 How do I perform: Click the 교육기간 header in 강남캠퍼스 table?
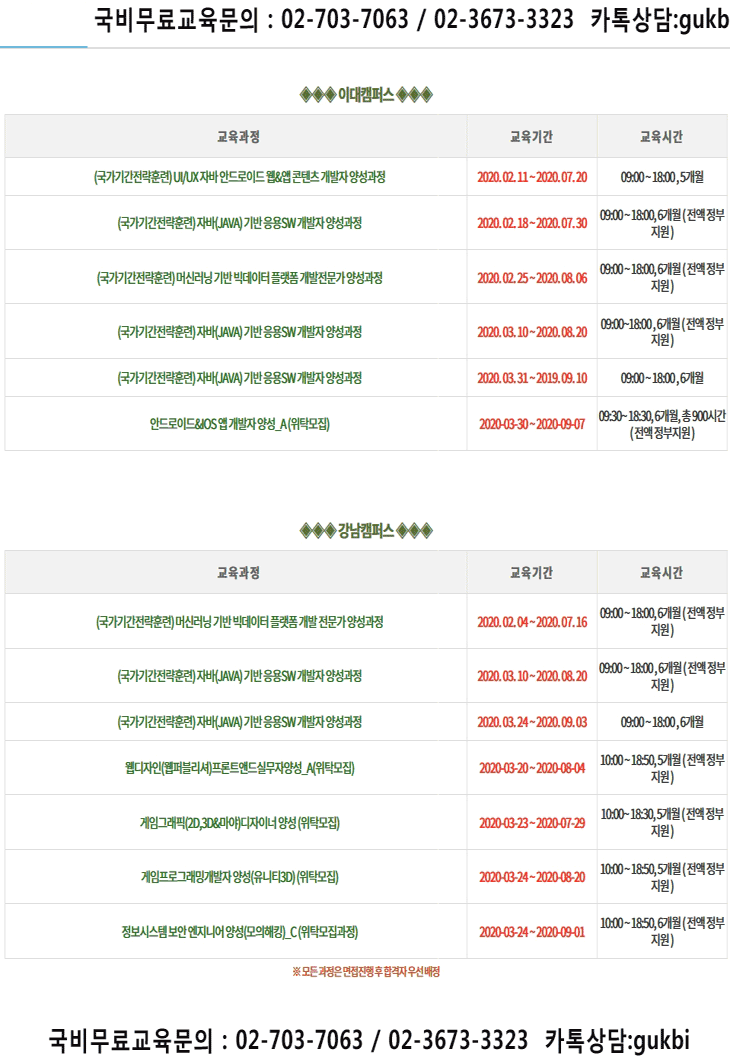tap(531, 573)
